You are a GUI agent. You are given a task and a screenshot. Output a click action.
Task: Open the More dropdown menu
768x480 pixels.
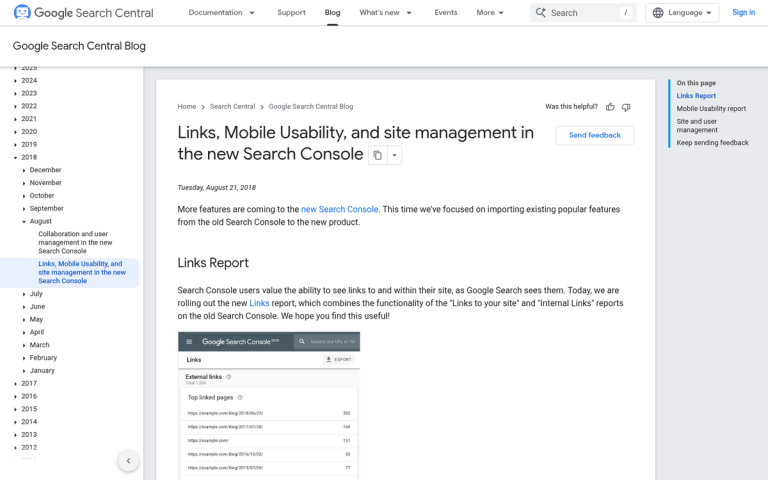490,13
